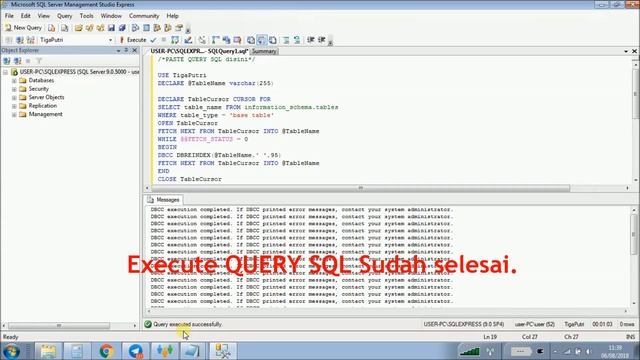Viewport: 640px width, 360px height.
Task: Open Google Chrome from the taskbar
Action: [106, 351]
